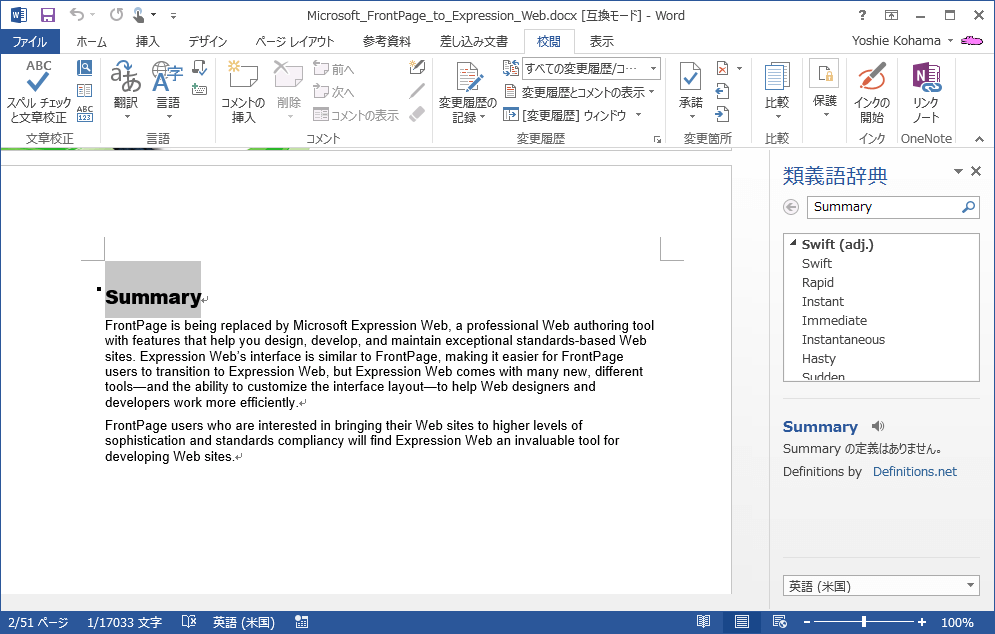Go to previous change arrow icon
995x634 pixels.
(x=722, y=91)
